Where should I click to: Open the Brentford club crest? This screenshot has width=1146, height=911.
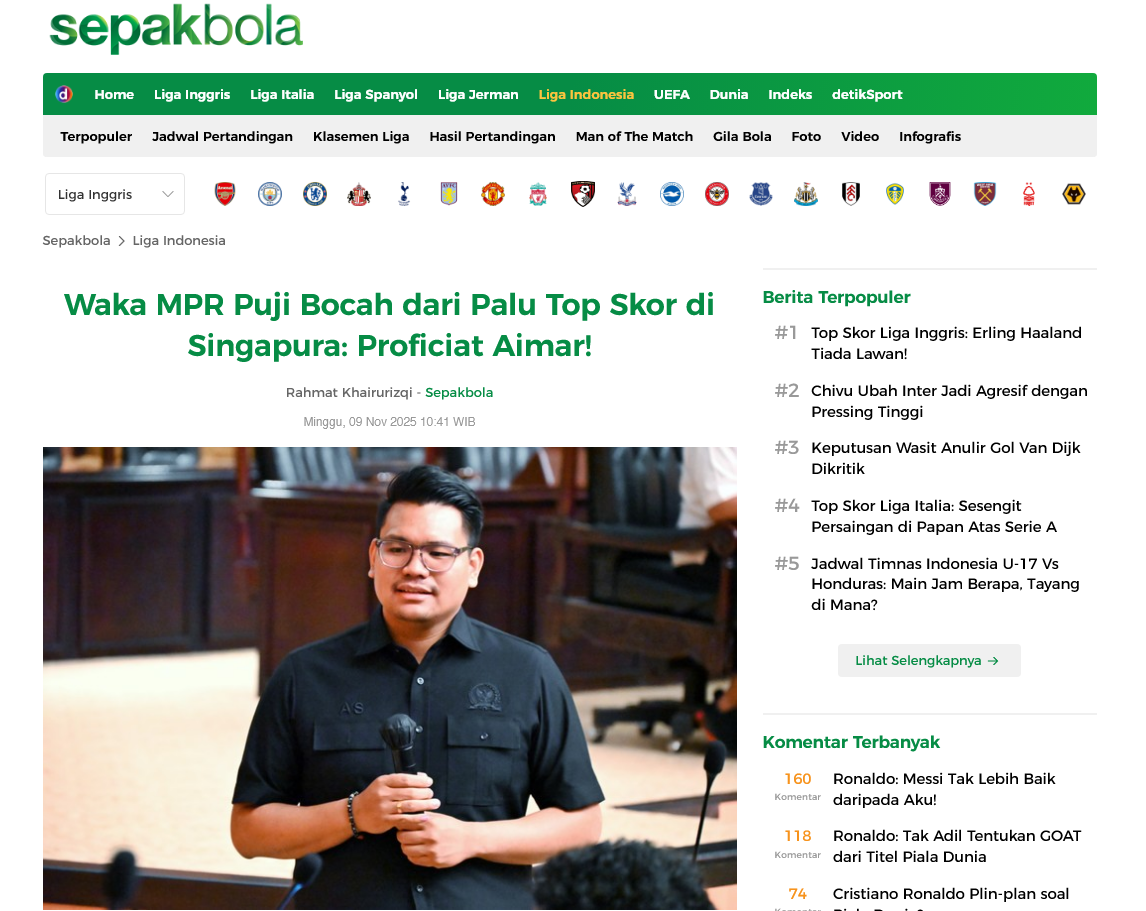pyautogui.click(x=717, y=194)
